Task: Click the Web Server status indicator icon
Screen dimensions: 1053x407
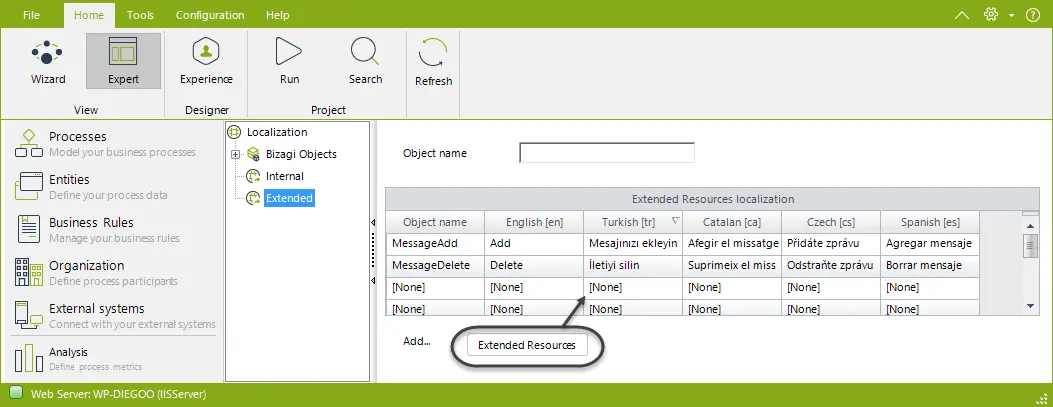Action: pos(17,393)
